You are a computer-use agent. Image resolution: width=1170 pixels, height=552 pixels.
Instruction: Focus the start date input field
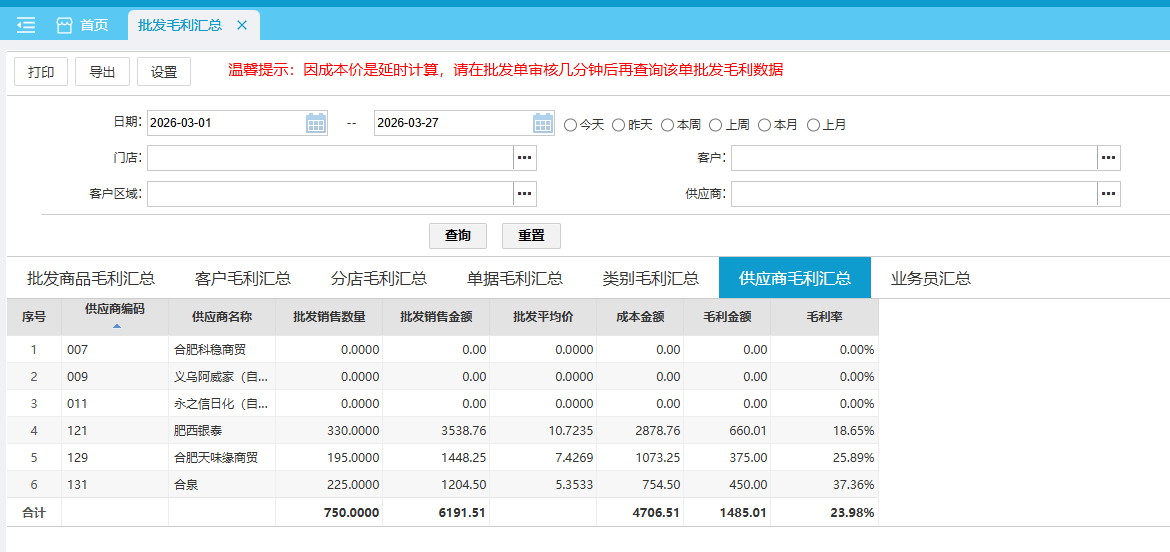pos(225,123)
